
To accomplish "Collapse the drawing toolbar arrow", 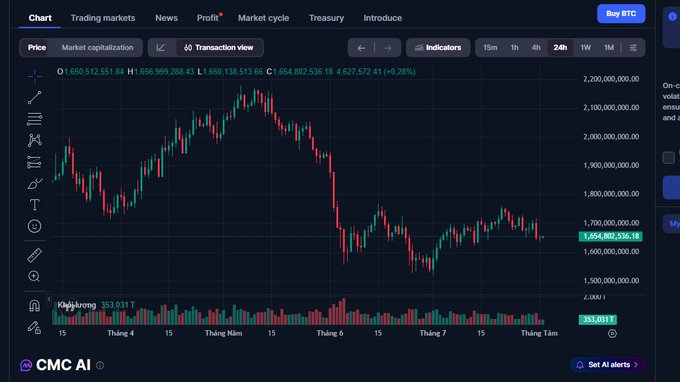I will coord(49,299).
